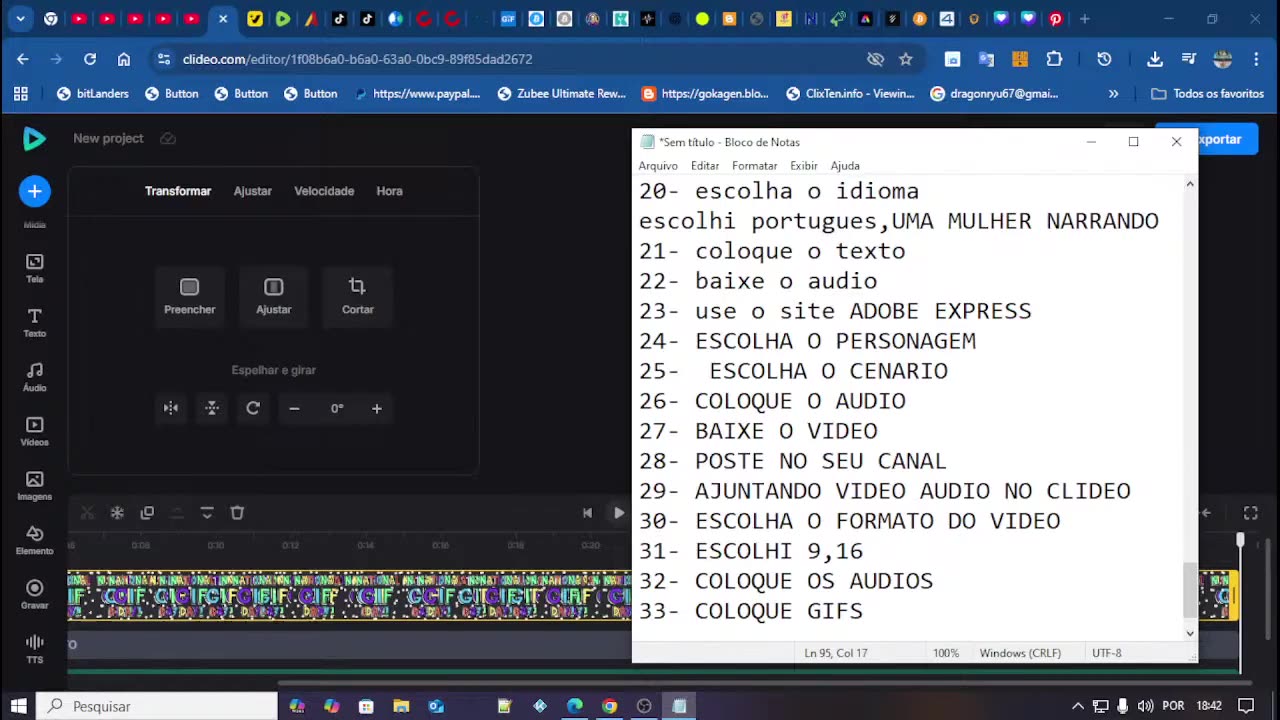The width and height of the screenshot is (1280, 720).
Task: Click line '33- COLOQUE GIFS' in Notepad
Action: pos(751,611)
